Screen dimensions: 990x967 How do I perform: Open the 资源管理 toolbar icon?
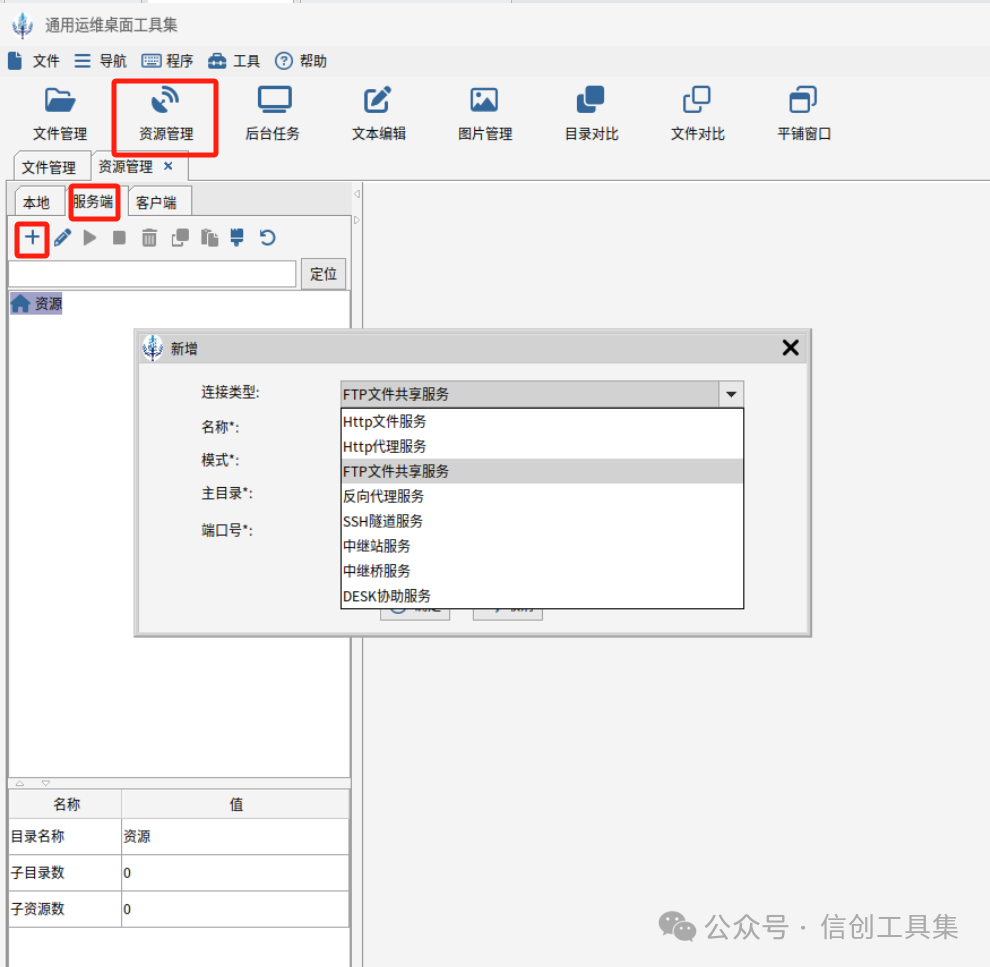tap(165, 101)
